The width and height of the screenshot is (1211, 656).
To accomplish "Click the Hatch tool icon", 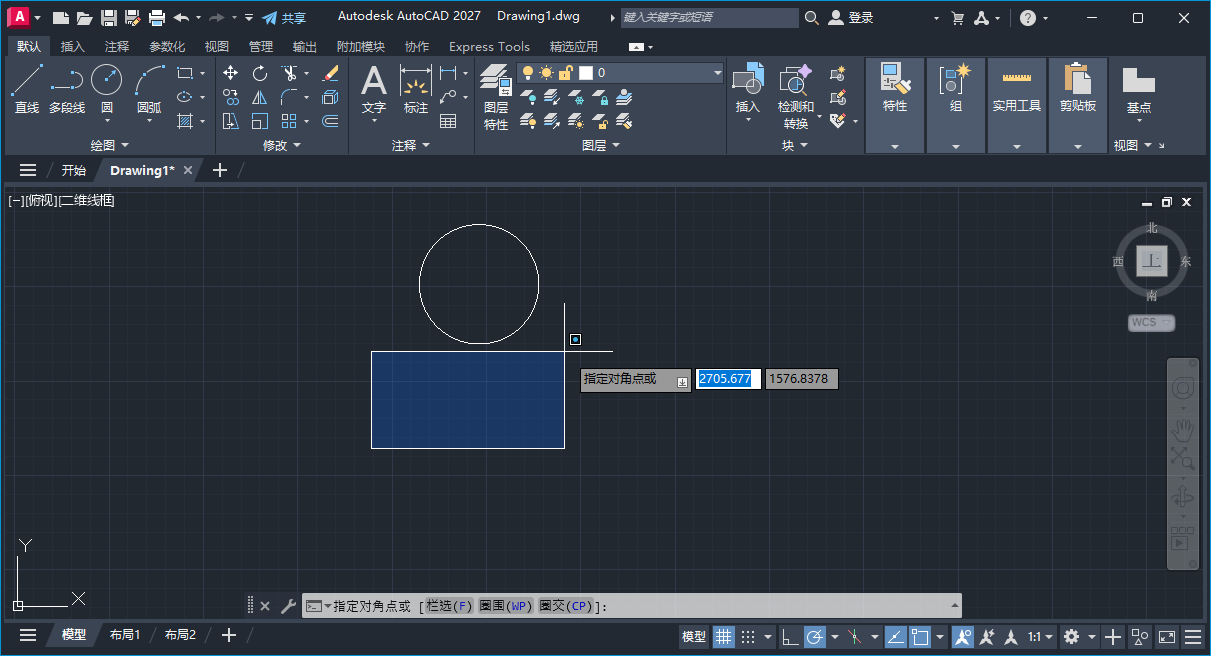I will click(184, 121).
